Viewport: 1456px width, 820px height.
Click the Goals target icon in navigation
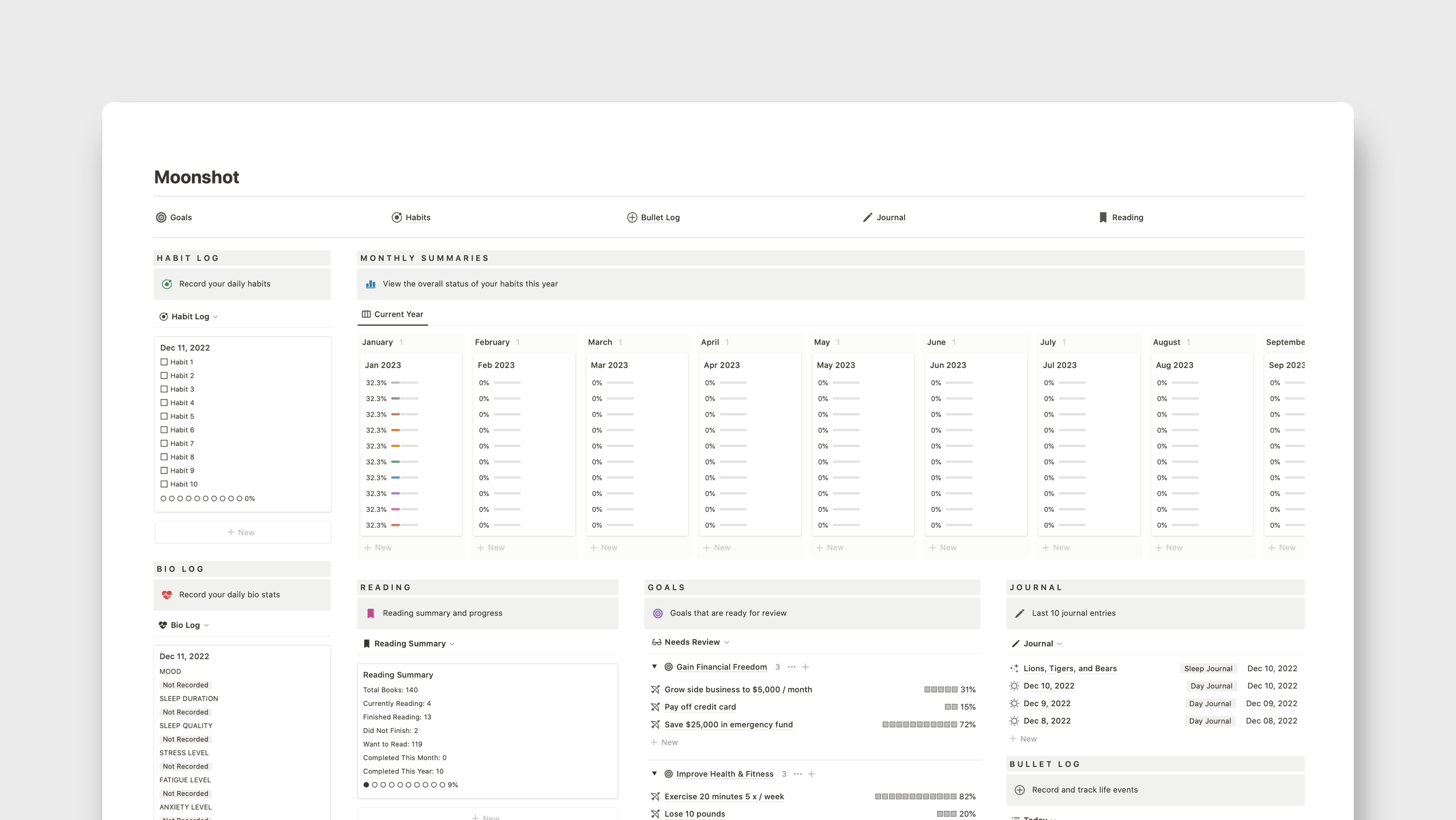161,218
